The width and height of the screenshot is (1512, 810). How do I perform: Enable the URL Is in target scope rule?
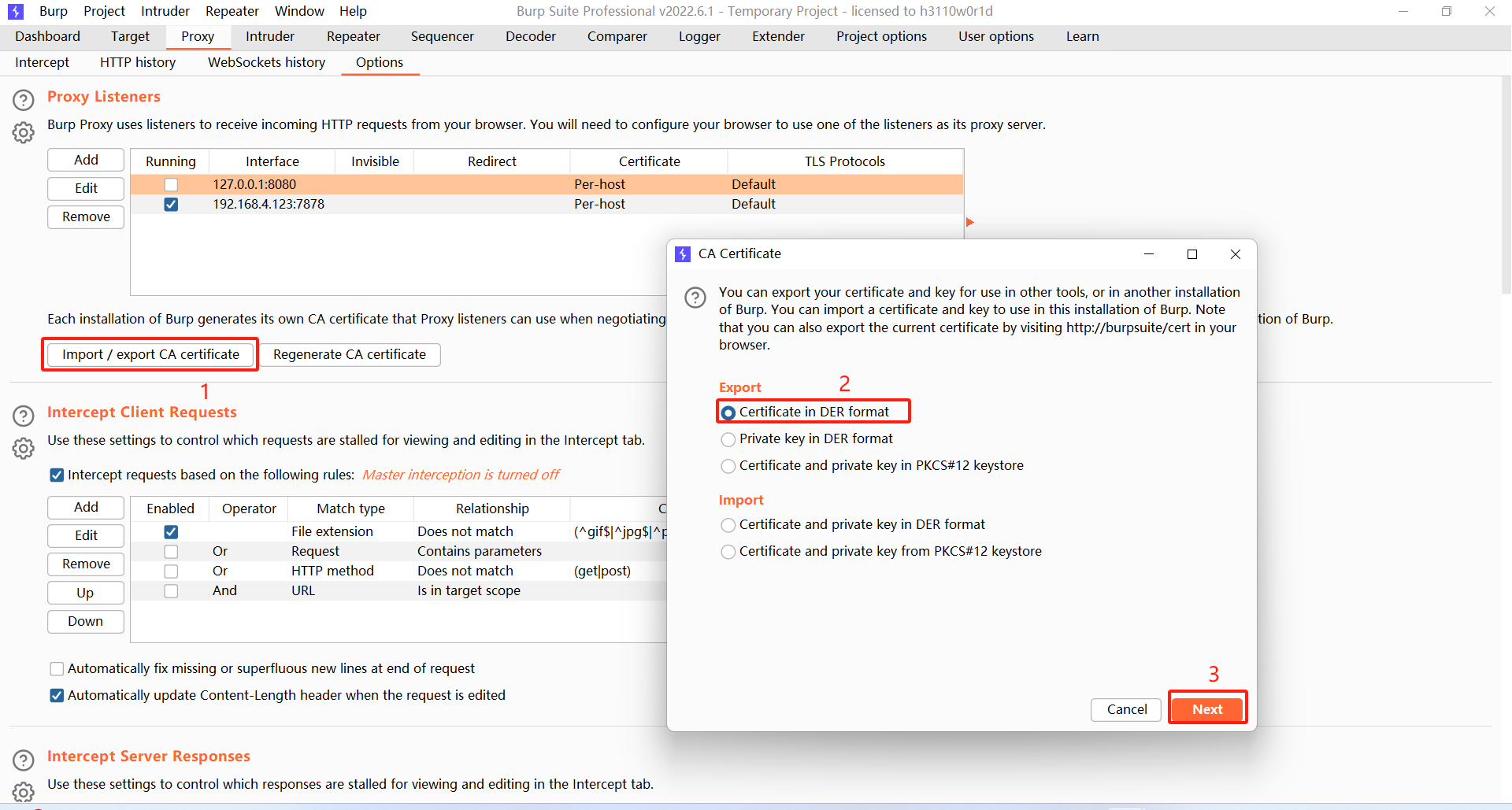click(171, 591)
